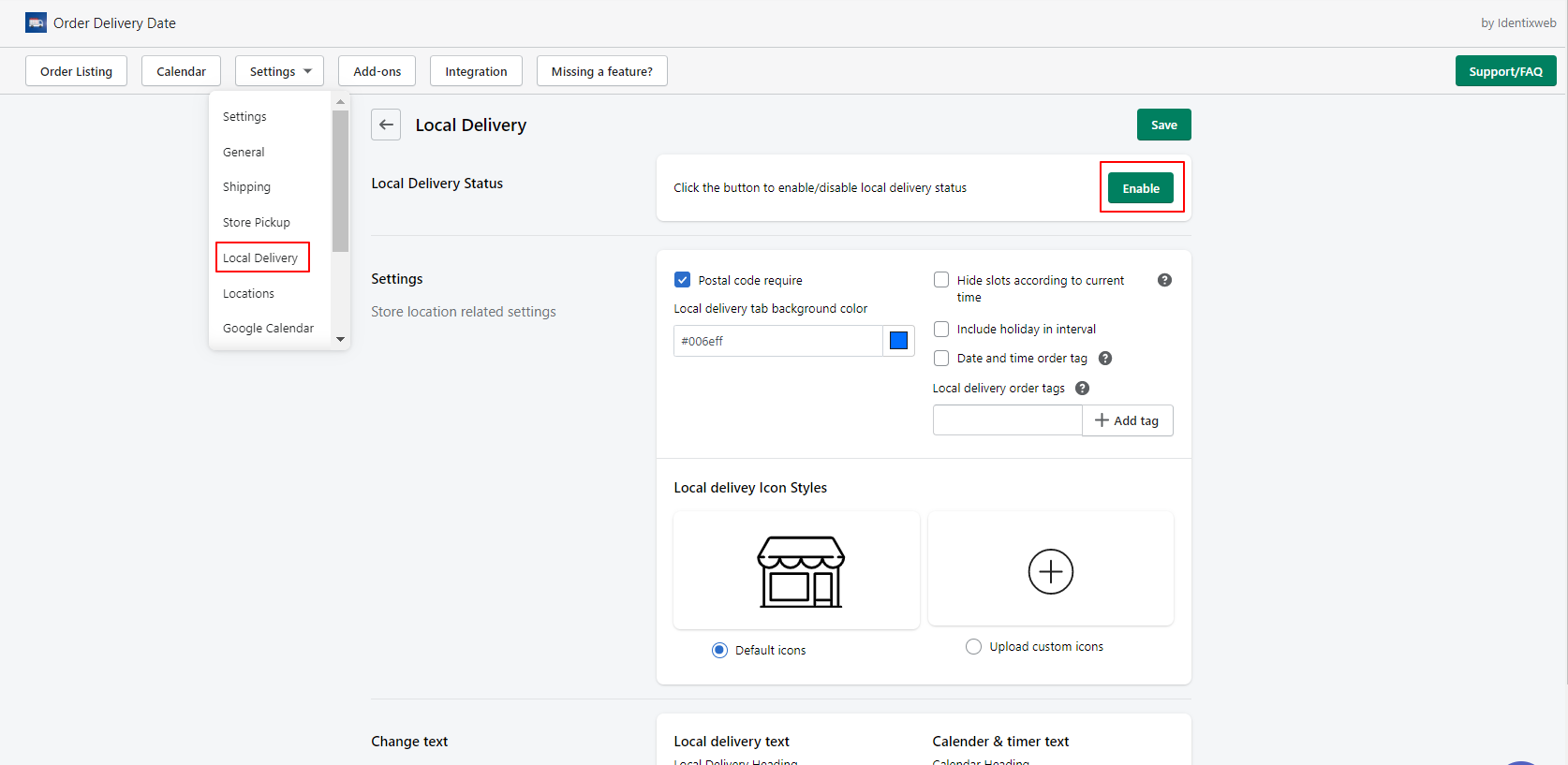Edit the #006eff color hex field
Screen dimensions: 1568x765
pos(777,341)
